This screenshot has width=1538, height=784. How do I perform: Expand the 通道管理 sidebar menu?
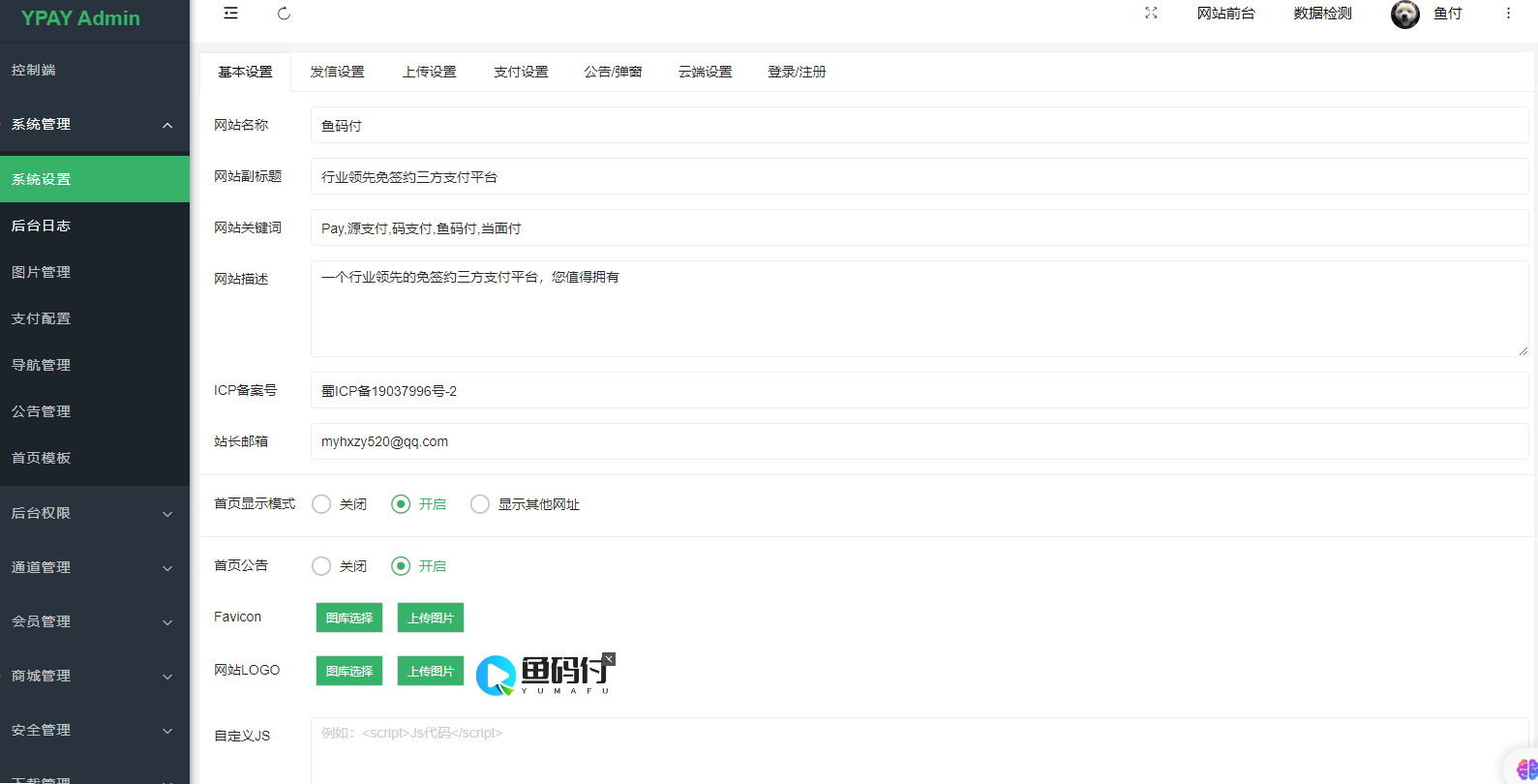click(95, 567)
